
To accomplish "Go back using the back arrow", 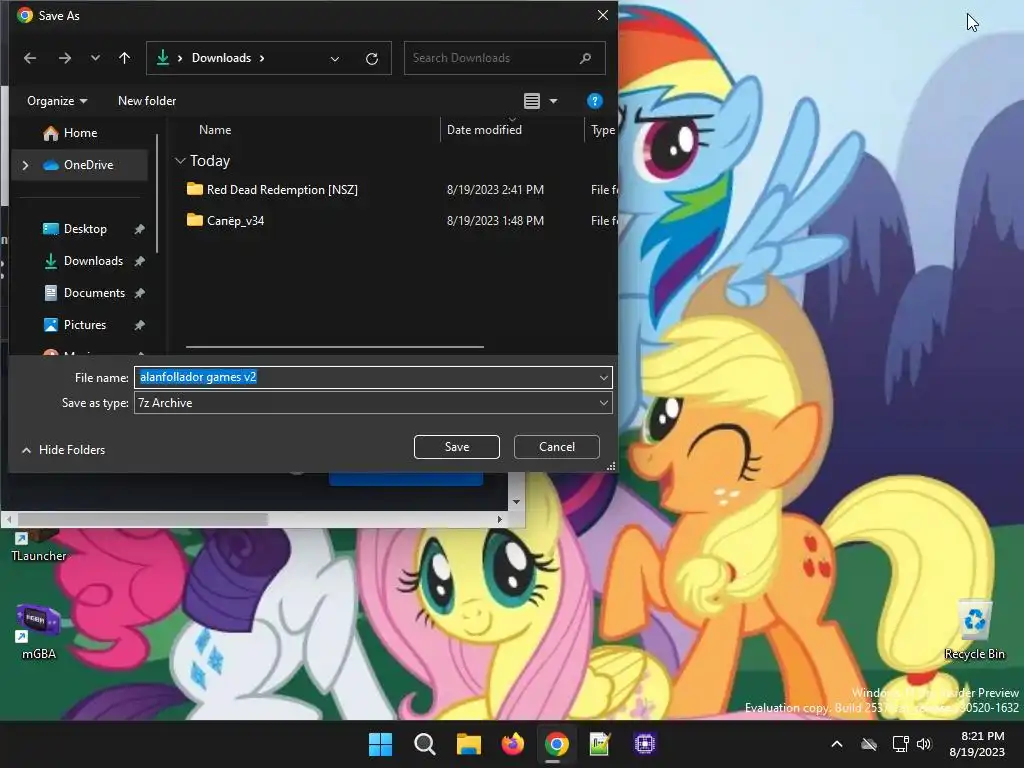I will [30, 58].
